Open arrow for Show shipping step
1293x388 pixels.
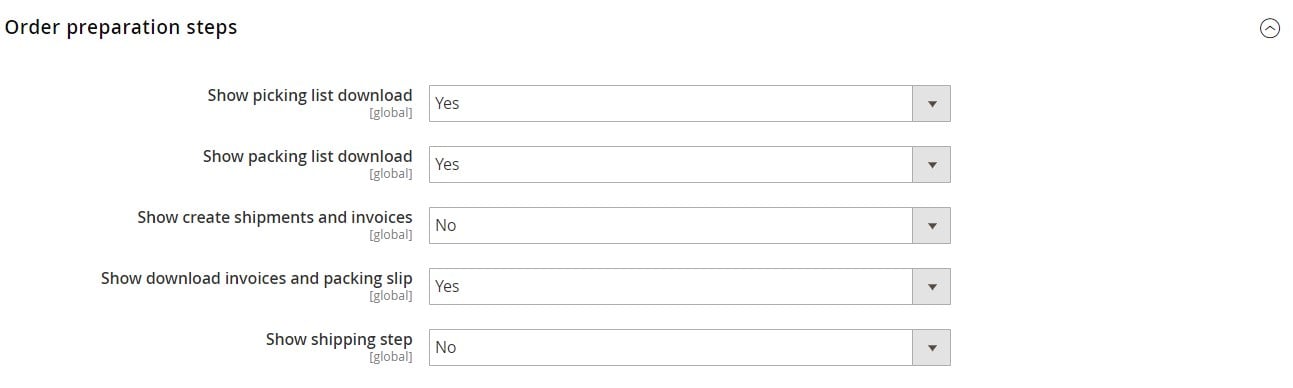point(932,347)
